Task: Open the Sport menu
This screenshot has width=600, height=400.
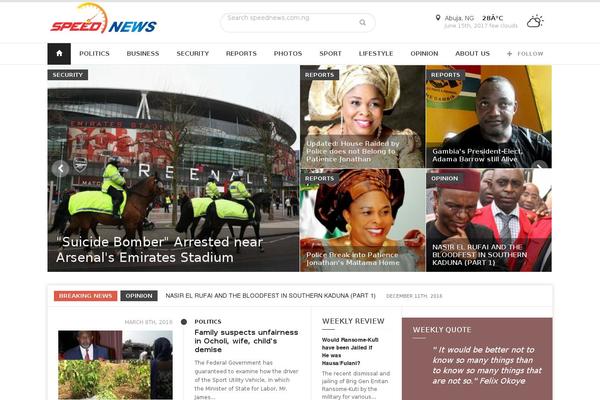Action: (330, 54)
